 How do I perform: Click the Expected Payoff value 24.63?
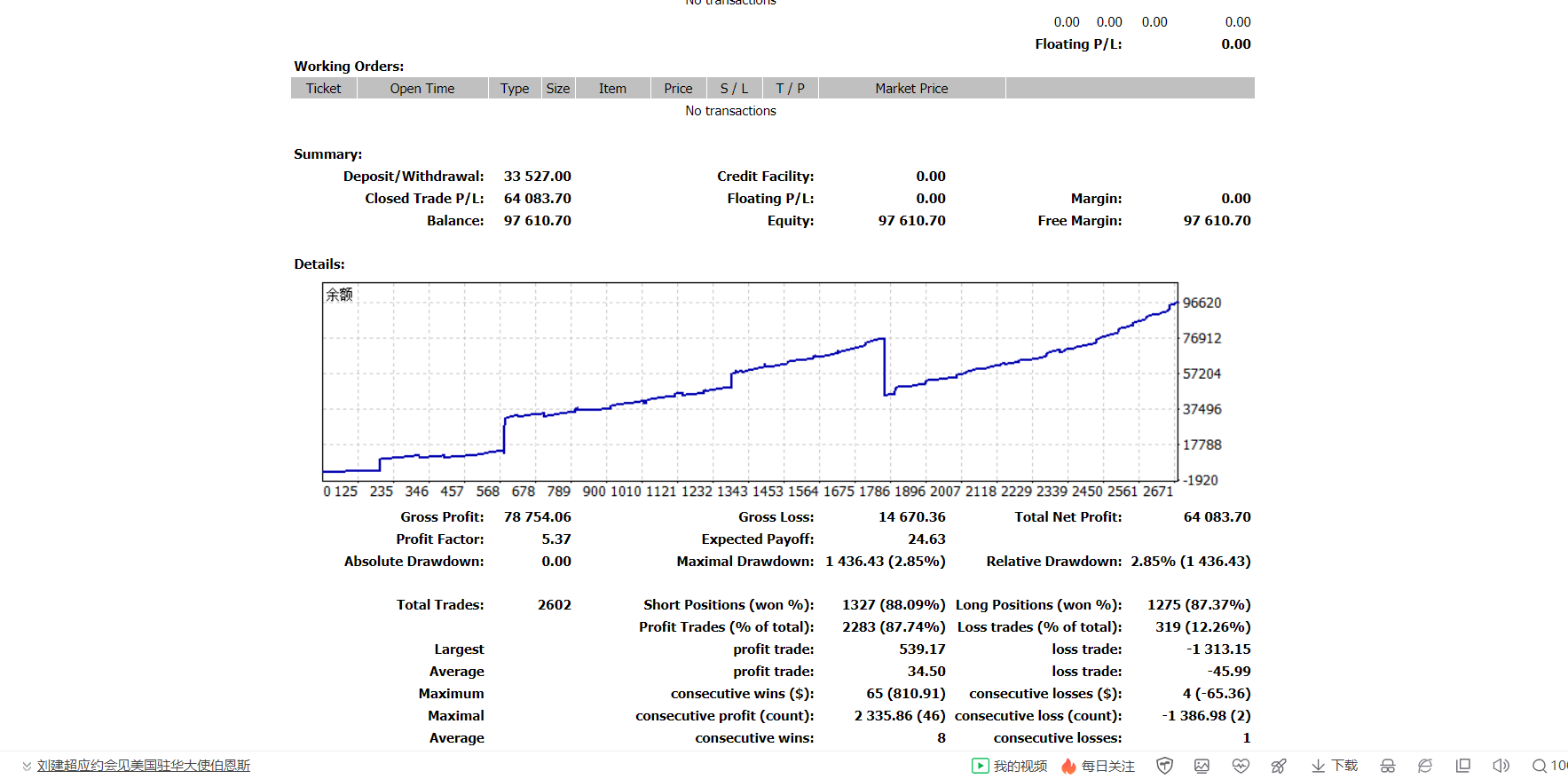pos(926,539)
